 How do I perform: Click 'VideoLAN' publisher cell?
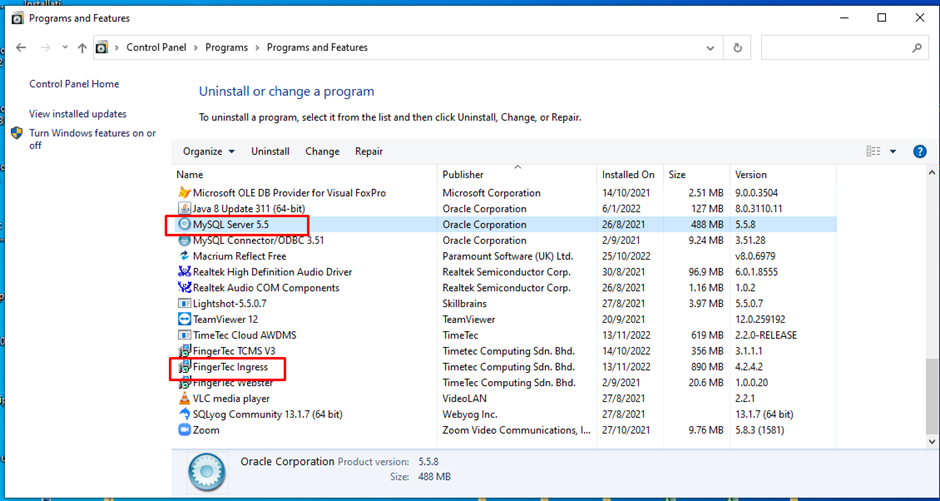(464, 399)
